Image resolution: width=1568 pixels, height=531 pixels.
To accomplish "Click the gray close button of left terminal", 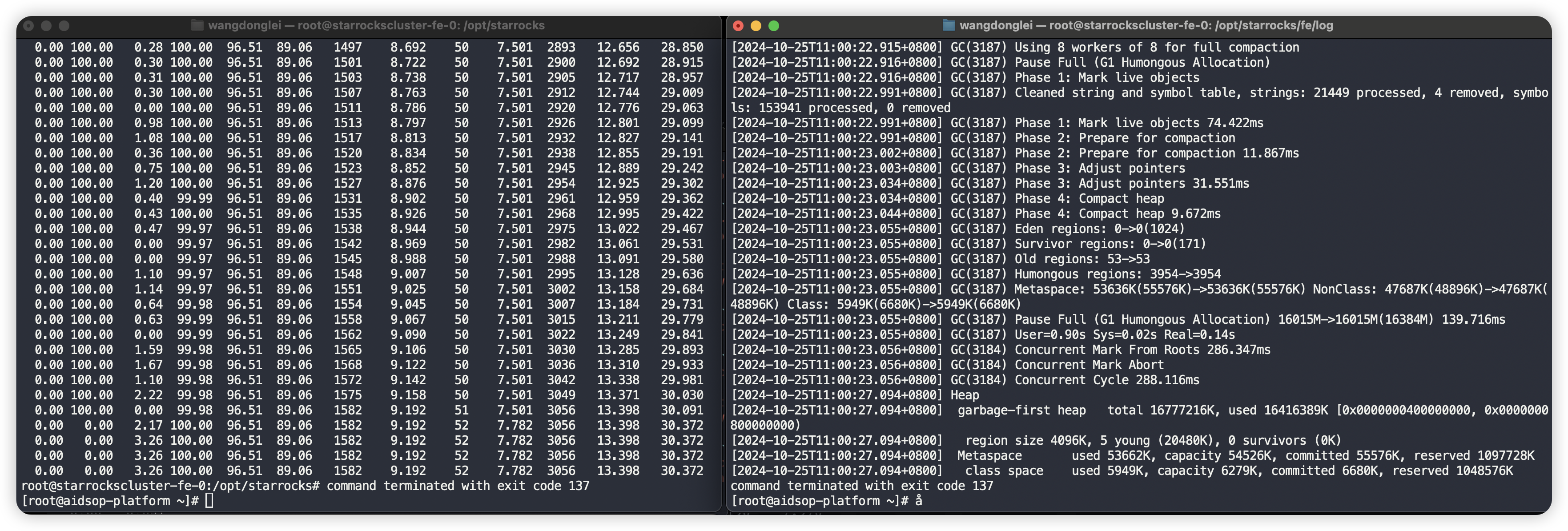I will [28, 26].
